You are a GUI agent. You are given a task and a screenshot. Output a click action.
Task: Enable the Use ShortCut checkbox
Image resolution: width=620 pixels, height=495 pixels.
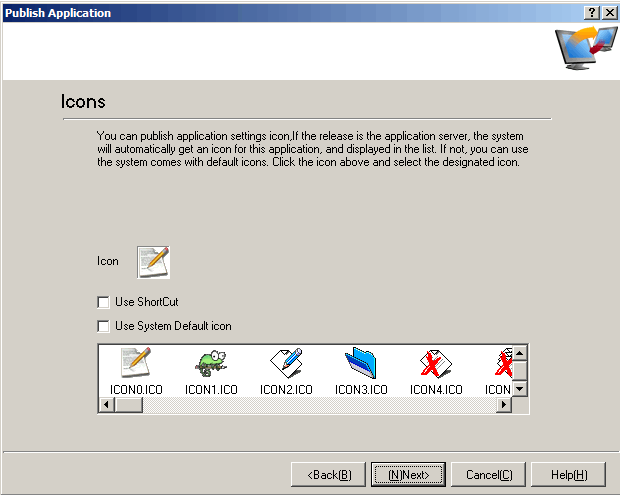pyautogui.click(x=103, y=302)
